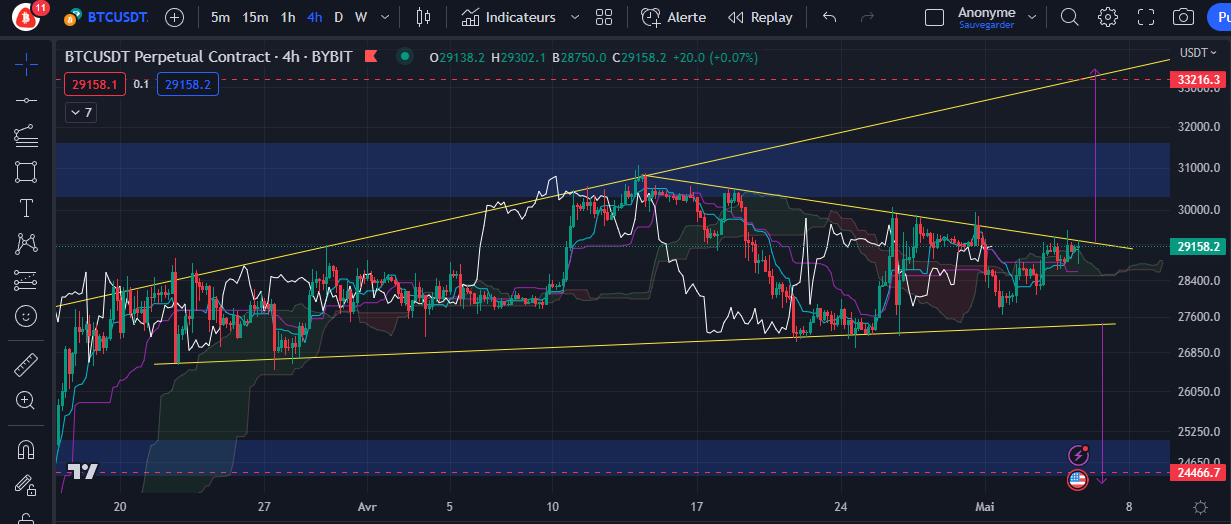This screenshot has width=1231, height=524.
Task: Expand favorite indicators chevron next to Indicateurs
Action: (x=575, y=17)
